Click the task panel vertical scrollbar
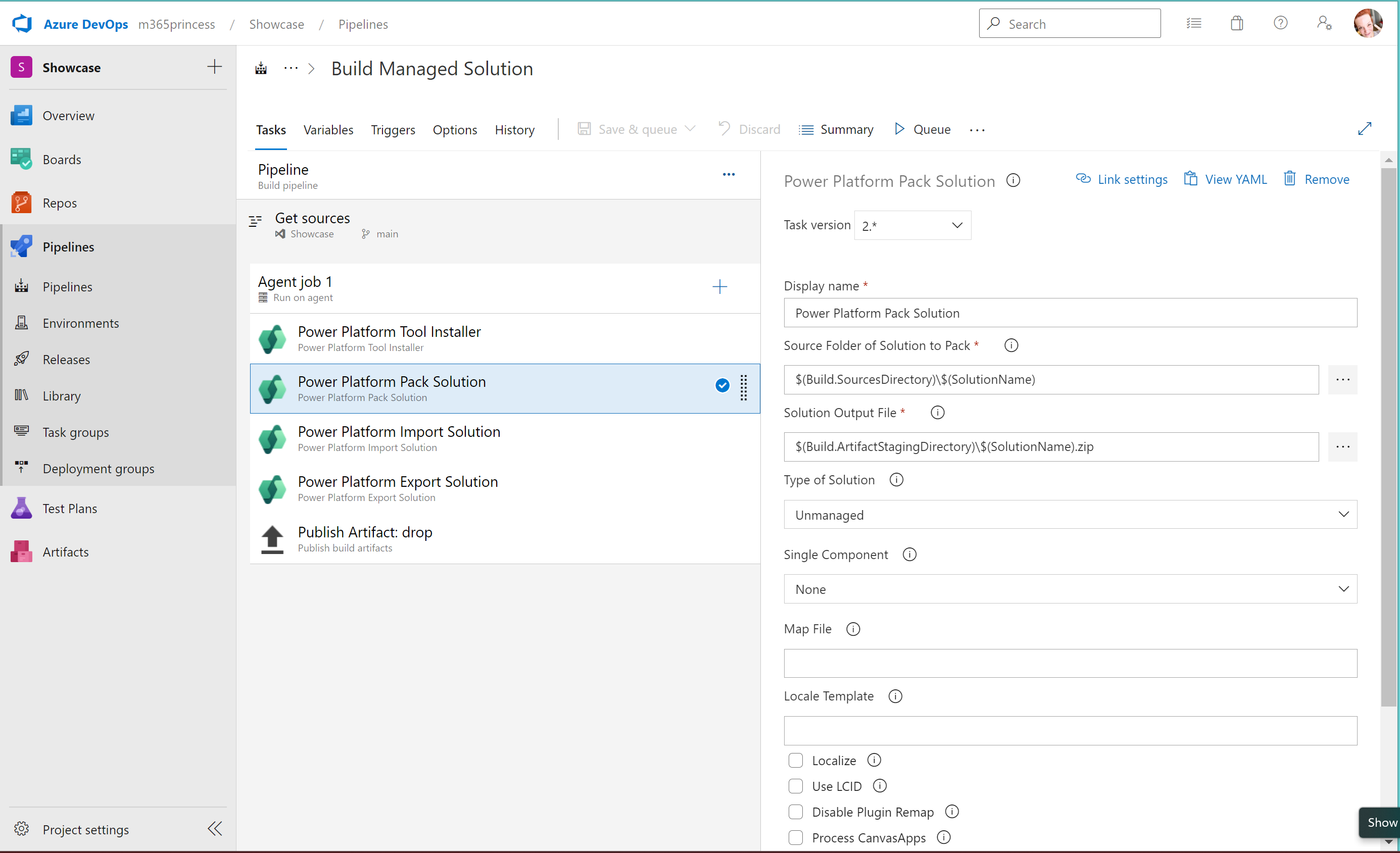Screen dimensions: 1400x853 1388,437
